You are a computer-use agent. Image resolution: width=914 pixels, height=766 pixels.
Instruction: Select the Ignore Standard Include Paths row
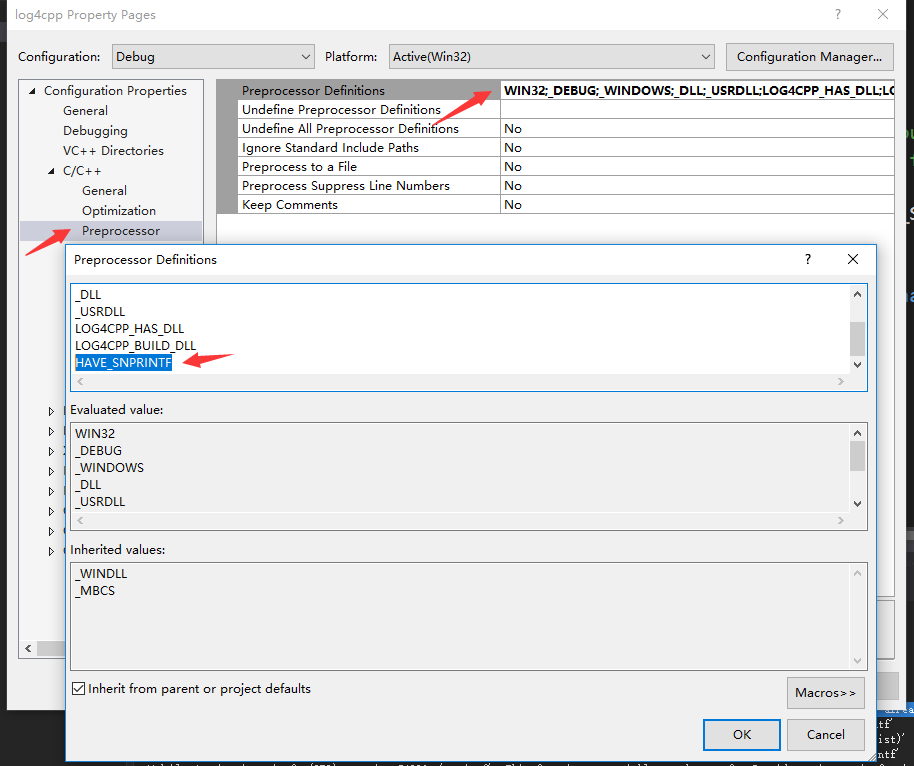pos(369,147)
